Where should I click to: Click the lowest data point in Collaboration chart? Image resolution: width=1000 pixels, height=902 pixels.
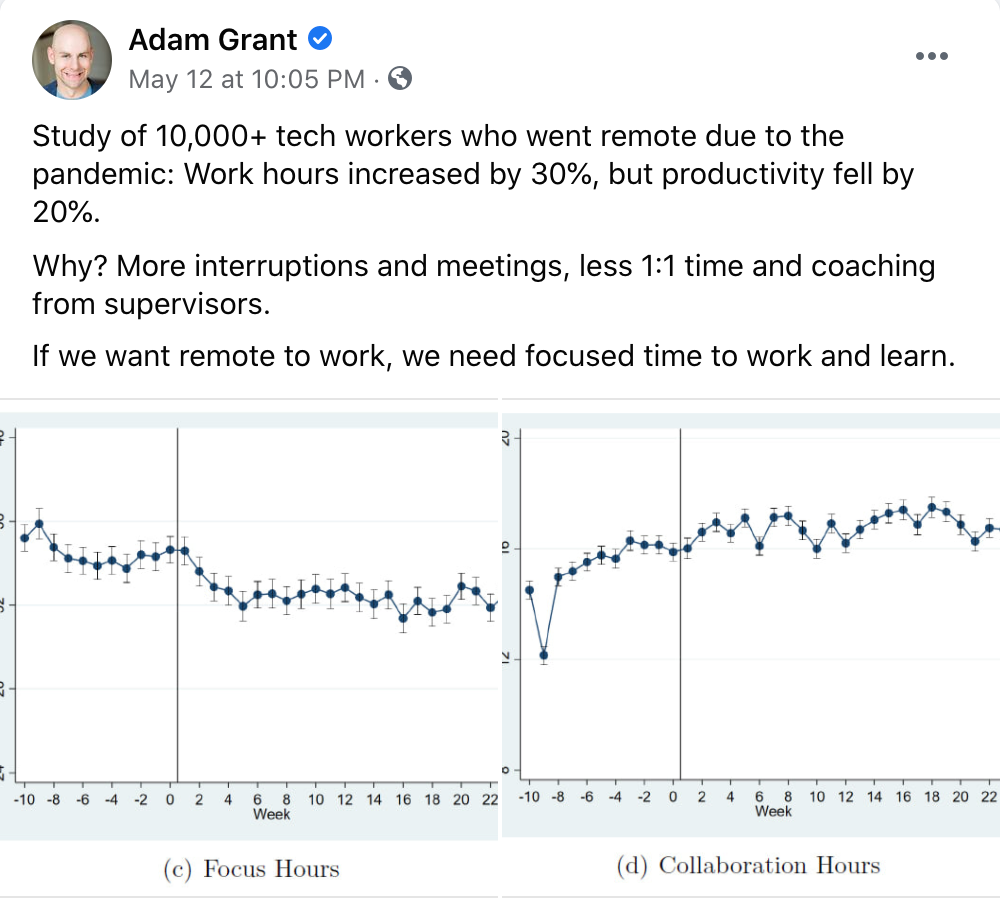pyautogui.click(x=543, y=655)
